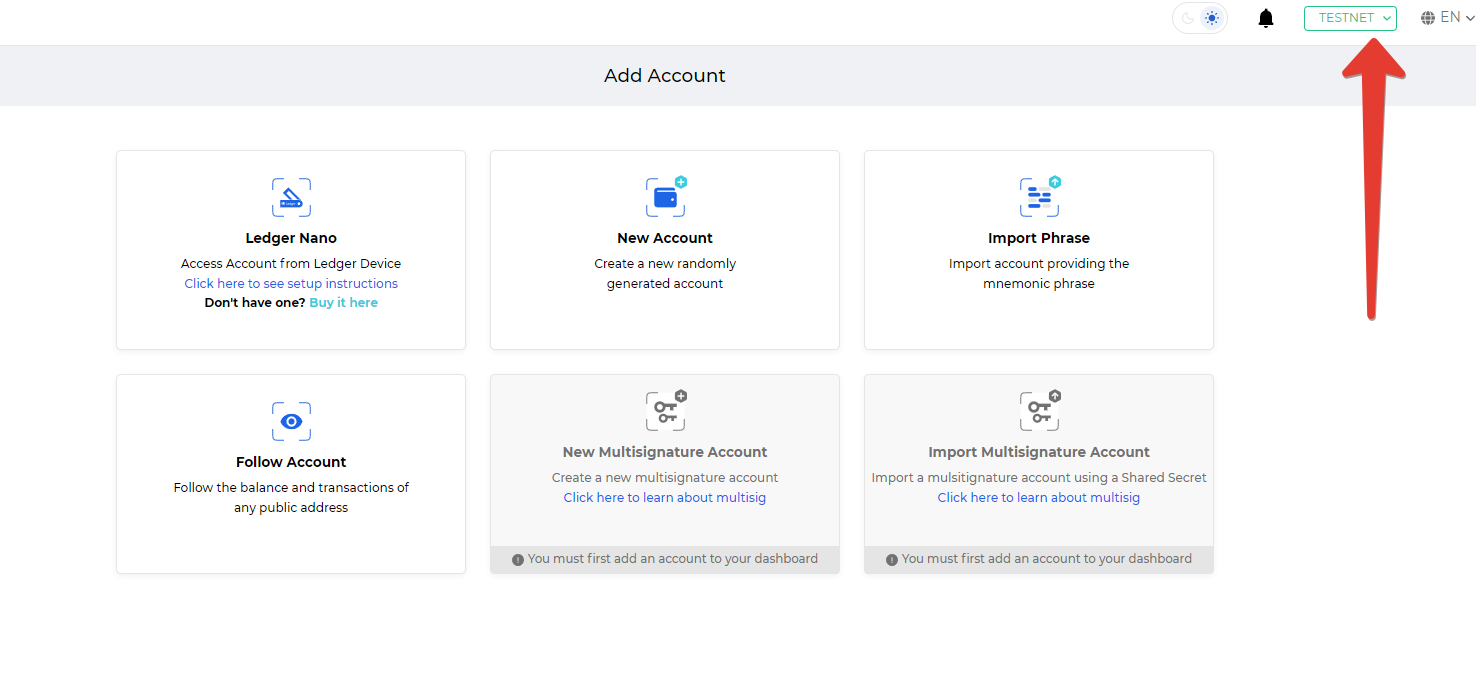Viewport: 1476px width, 690px height.
Task: Switch to dark mode moon icon
Action: (x=1187, y=18)
